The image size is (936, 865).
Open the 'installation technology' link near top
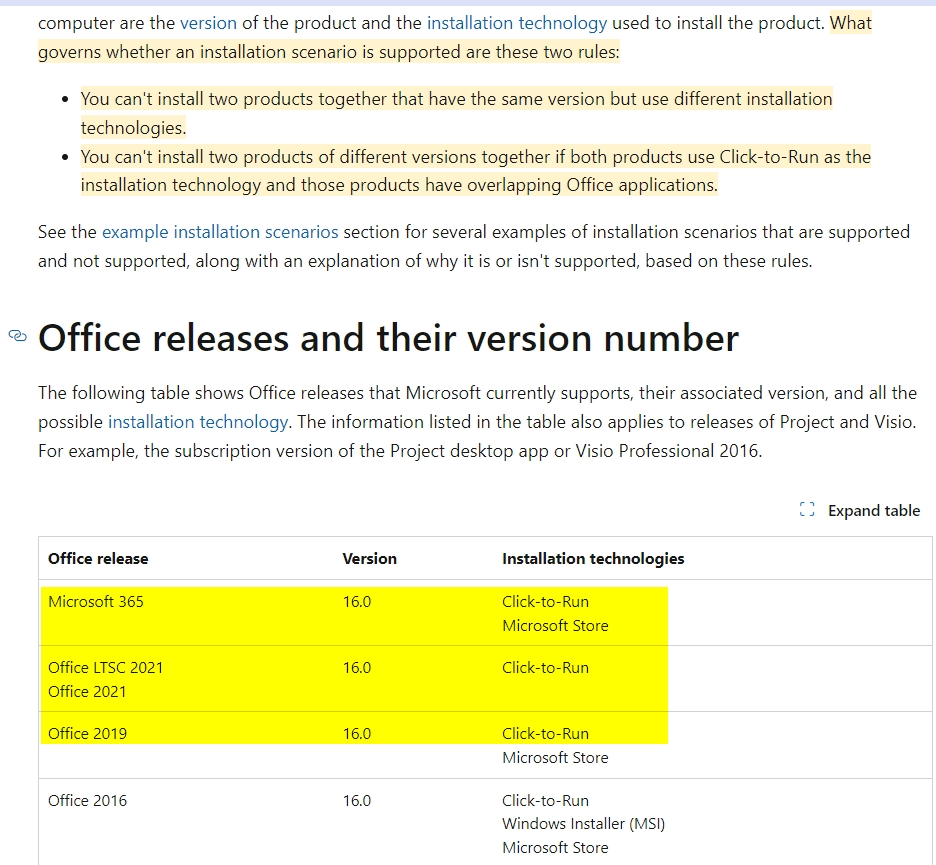tap(517, 23)
